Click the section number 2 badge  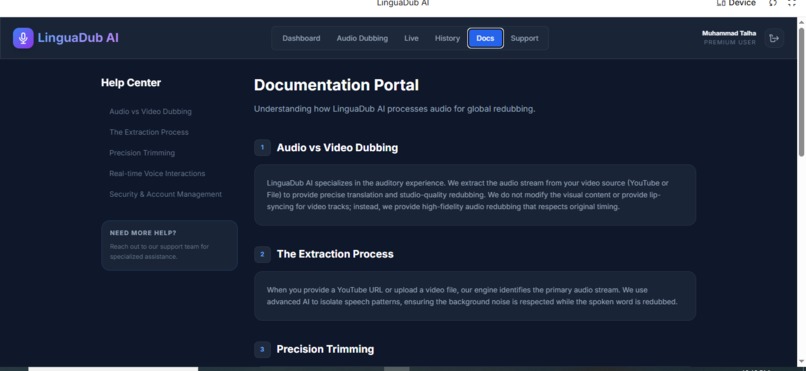point(262,254)
